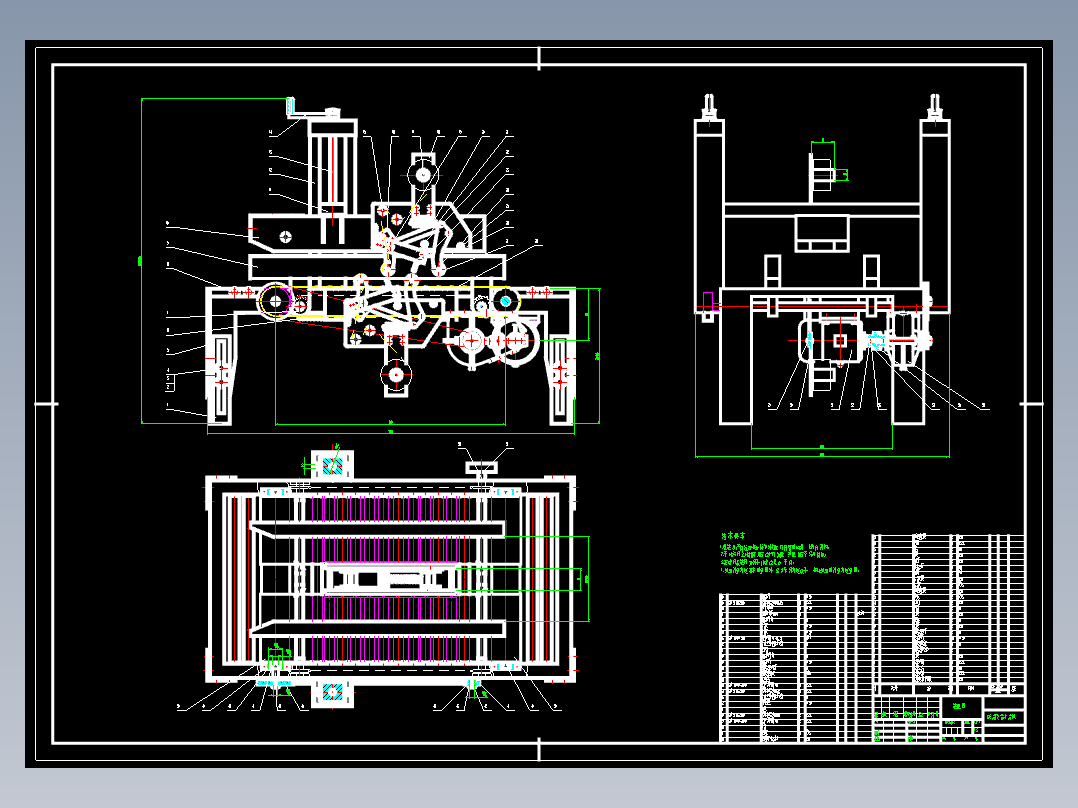The width and height of the screenshot is (1078, 808).
Task: Click the title block in the drawing corner
Action: 949,719
